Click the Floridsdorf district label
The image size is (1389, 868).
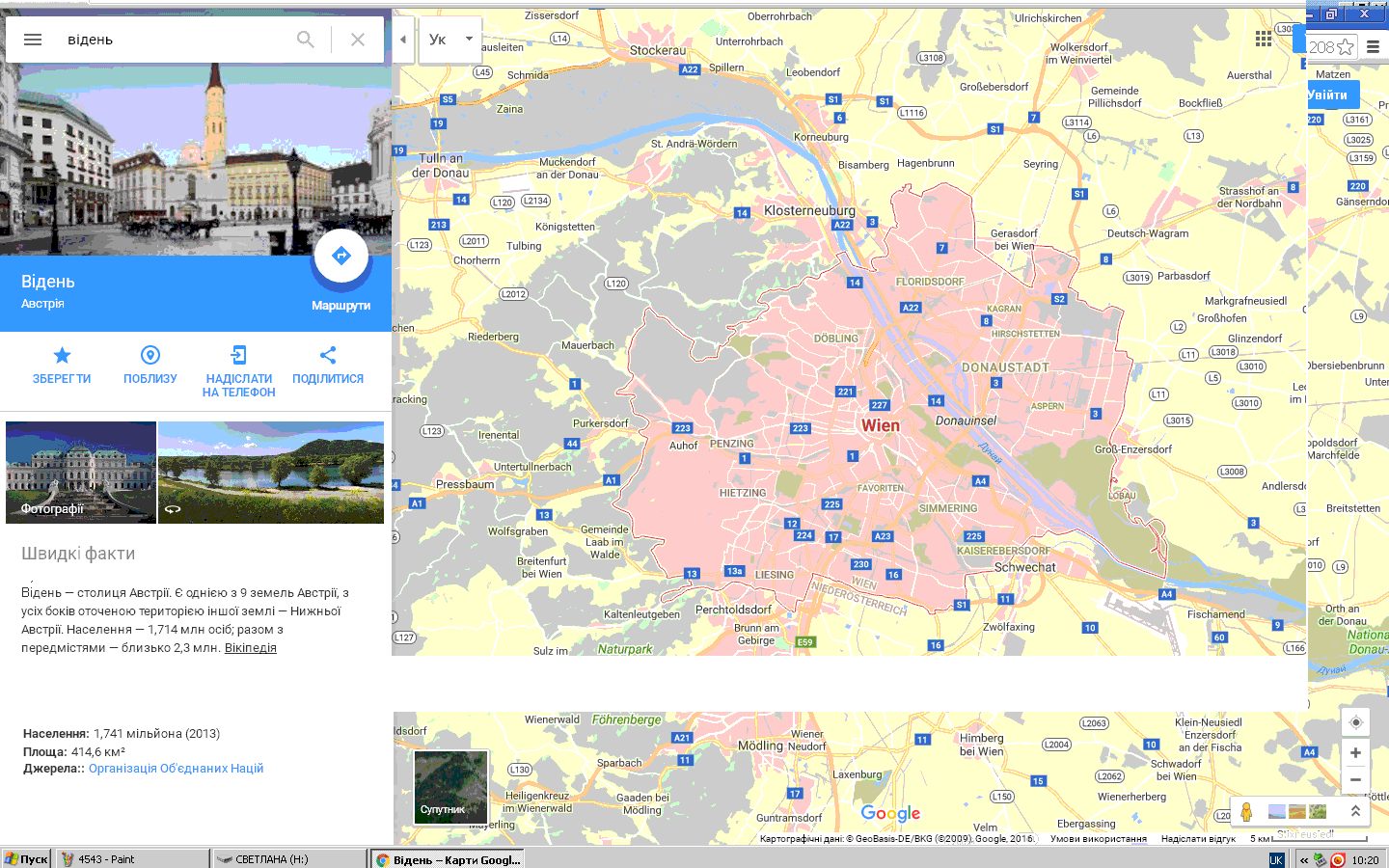[x=930, y=282]
